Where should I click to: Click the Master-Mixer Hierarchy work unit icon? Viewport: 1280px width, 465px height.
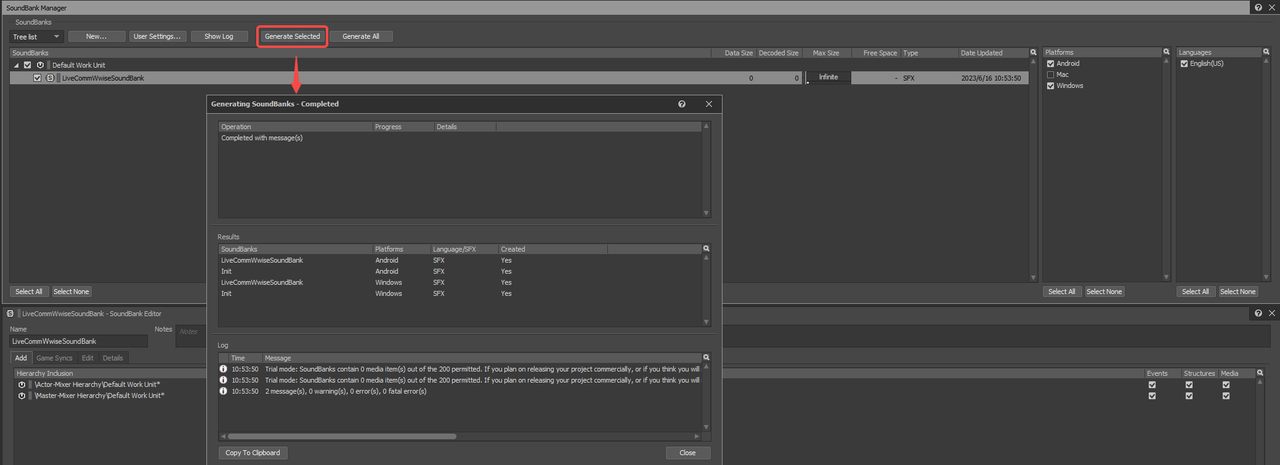click(22, 395)
